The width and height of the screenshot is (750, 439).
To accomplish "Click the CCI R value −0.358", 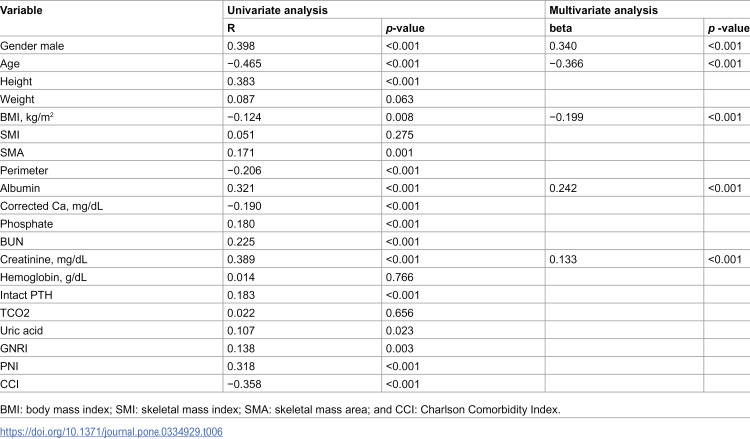I will tap(244, 384).
